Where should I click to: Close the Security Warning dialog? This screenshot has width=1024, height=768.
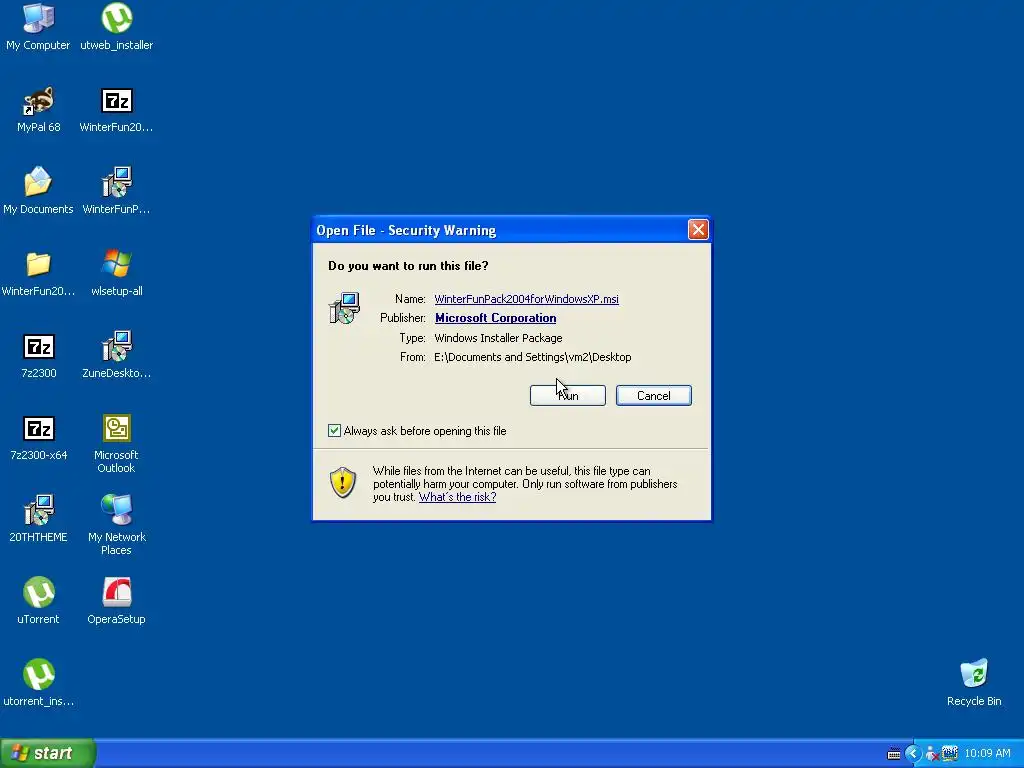(x=698, y=229)
